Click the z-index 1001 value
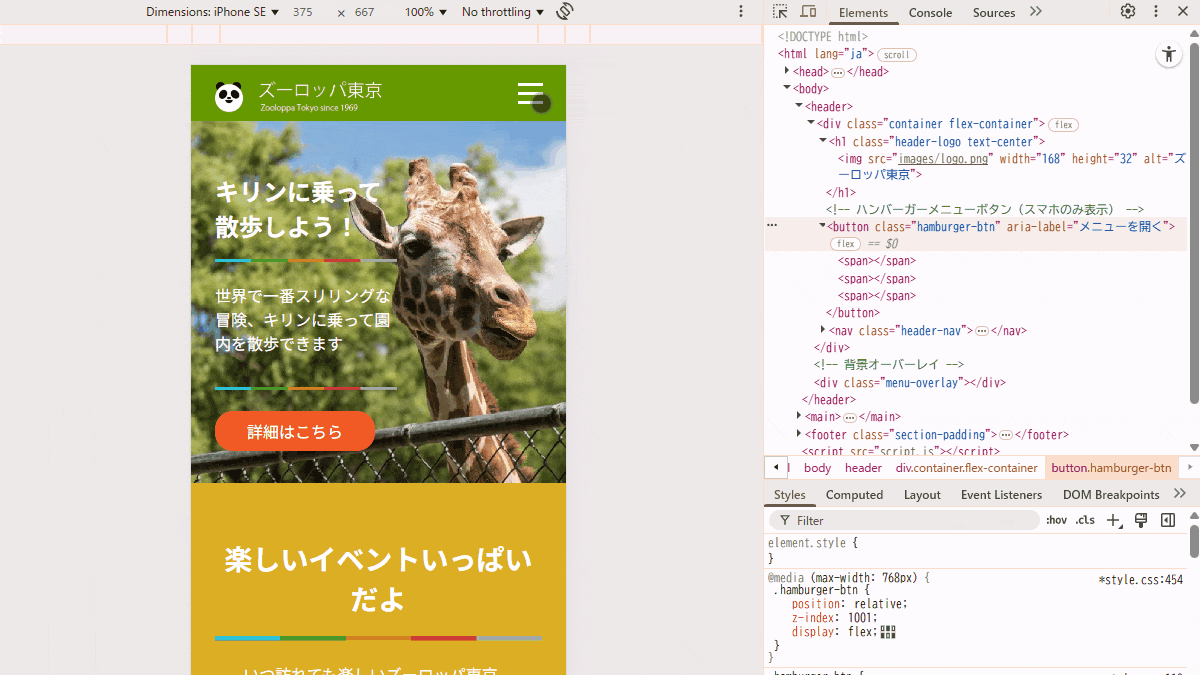1200x675 pixels. 863,618
